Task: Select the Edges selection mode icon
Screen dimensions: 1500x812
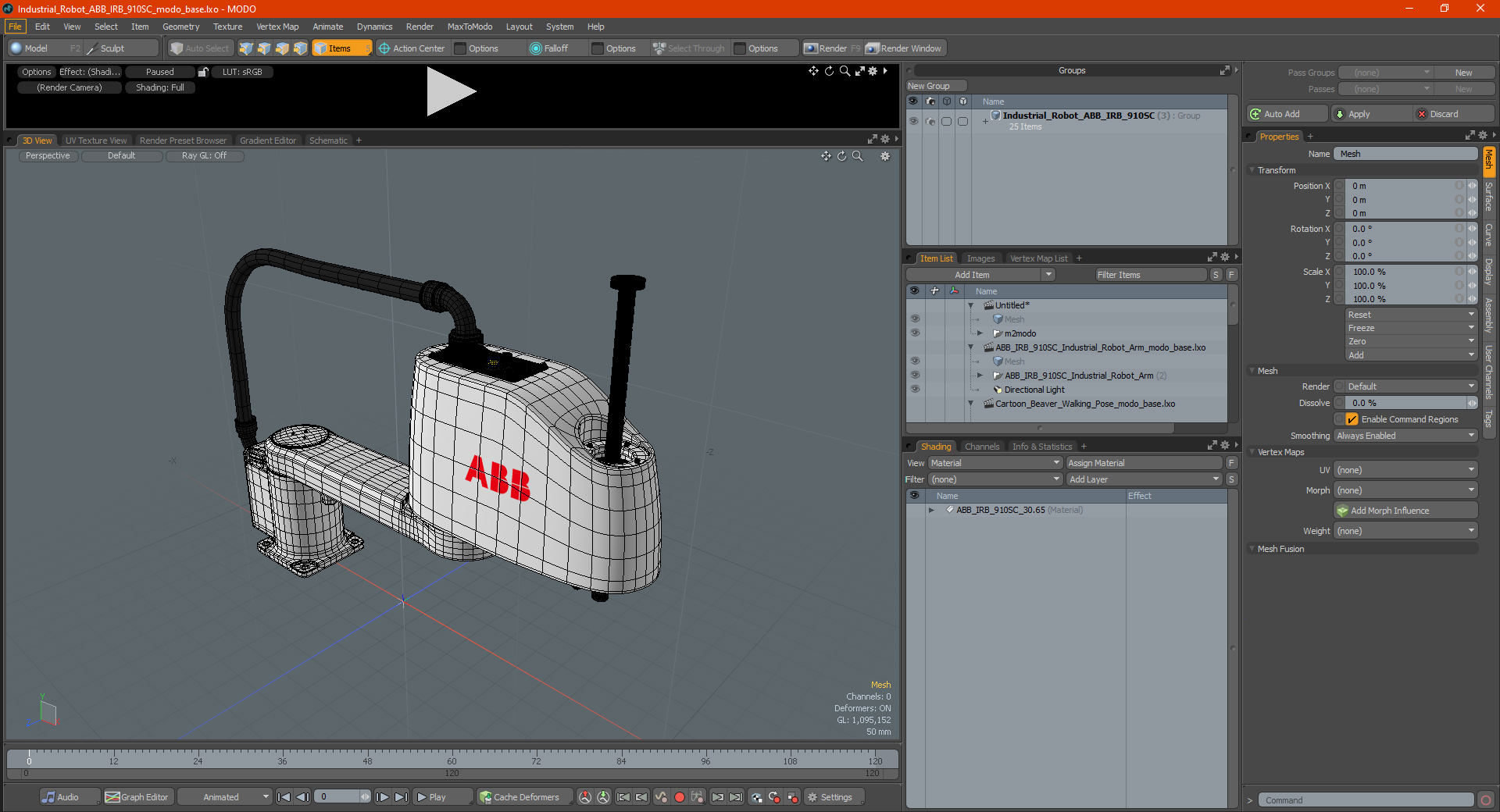Action: coord(264,48)
